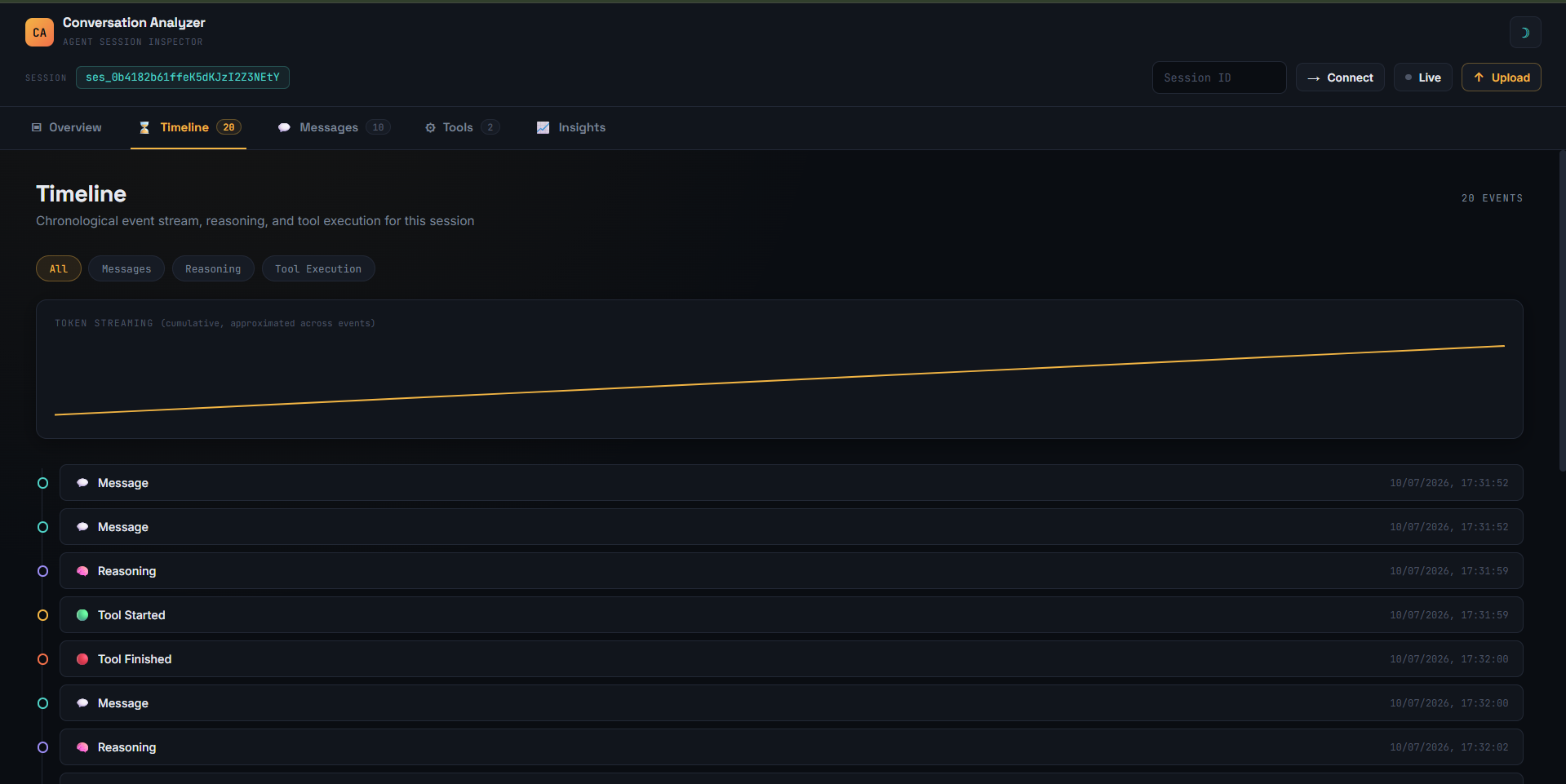Filter timeline by Reasoning

pyautogui.click(x=213, y=268)
